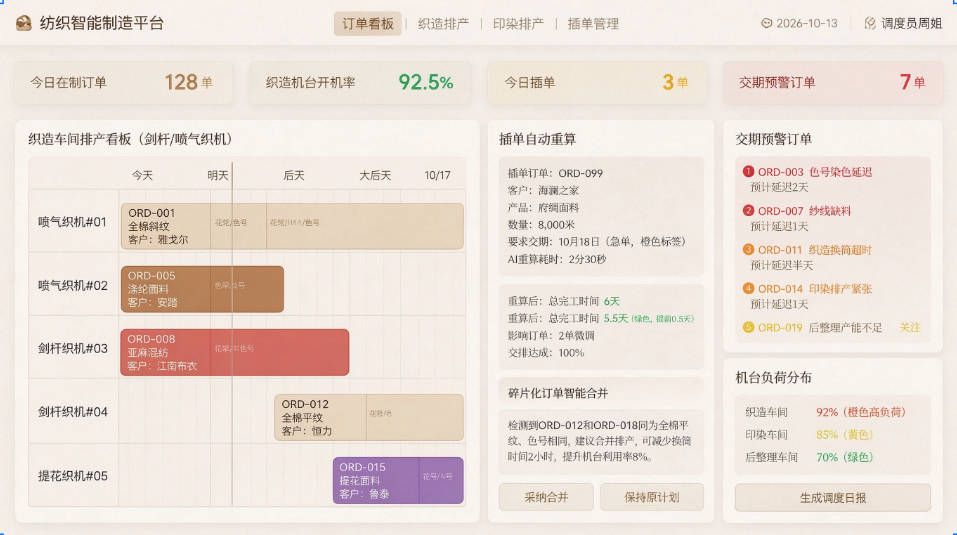Click the 碎片化订单智能合并 heading
Viewport: 957px width, 535px height.
point(557,393)
